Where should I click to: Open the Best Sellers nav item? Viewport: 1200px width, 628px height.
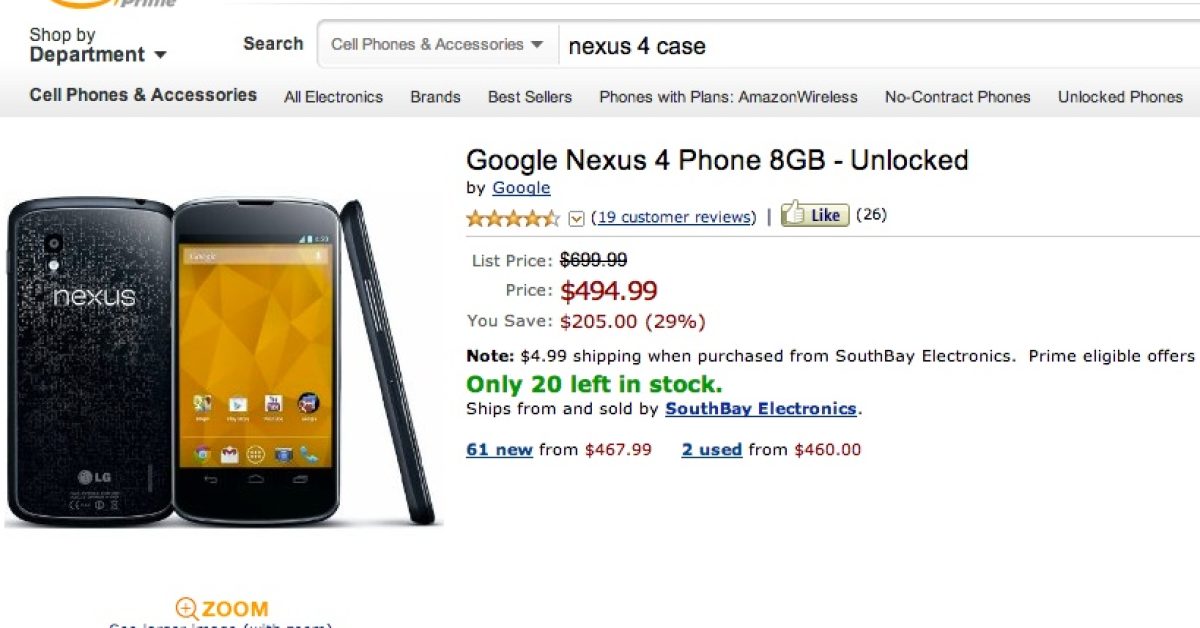(530, 97)
